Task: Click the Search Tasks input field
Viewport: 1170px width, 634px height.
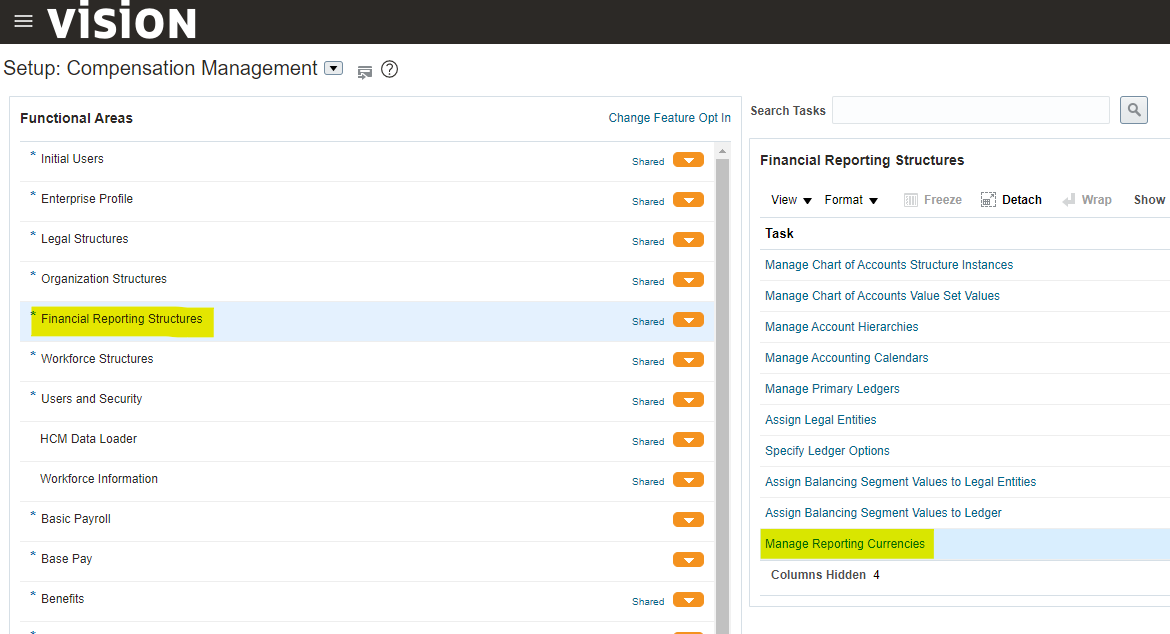Action: (x=970, y=110)
